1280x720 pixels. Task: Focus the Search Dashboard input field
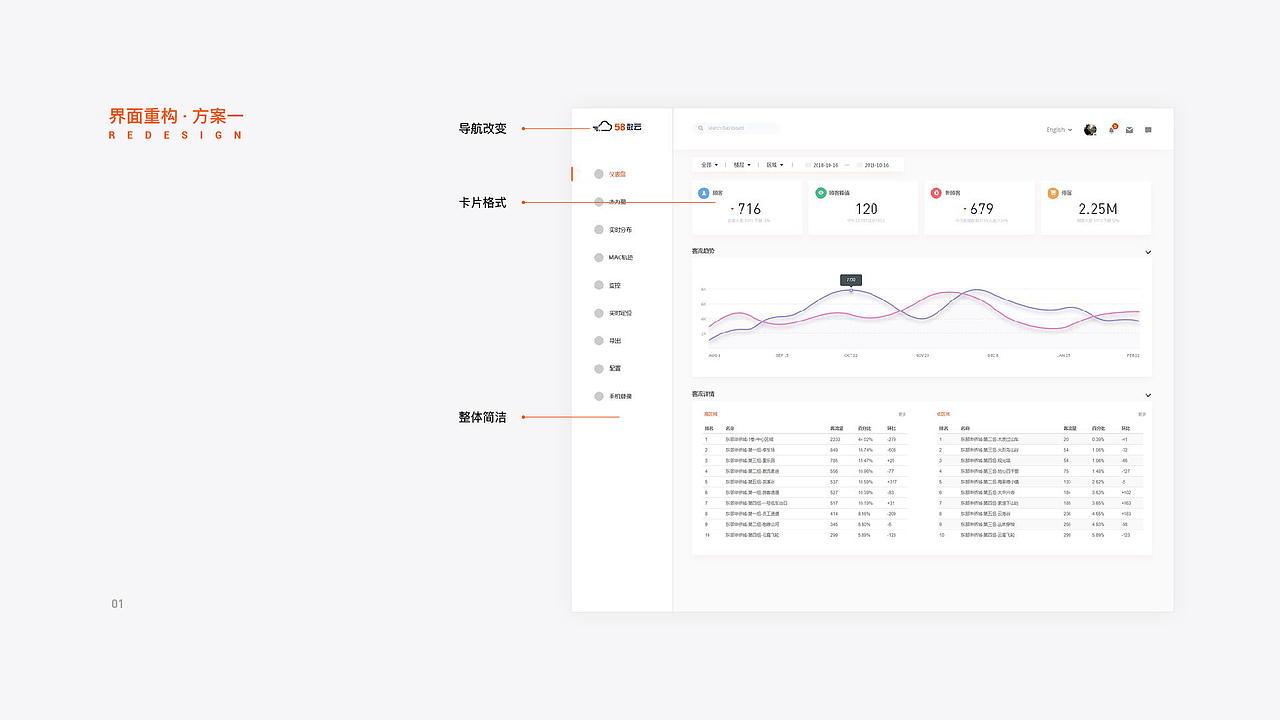(738, 129)
